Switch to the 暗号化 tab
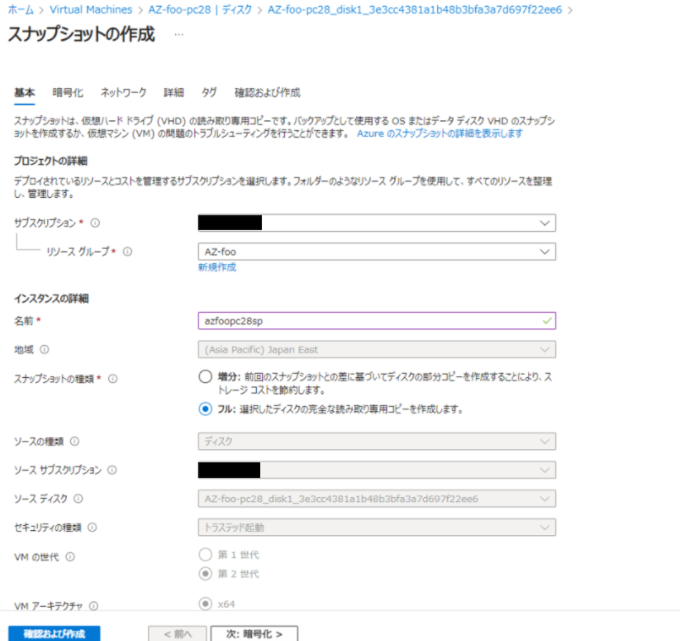The image size is (680, 641). point(68,92)
